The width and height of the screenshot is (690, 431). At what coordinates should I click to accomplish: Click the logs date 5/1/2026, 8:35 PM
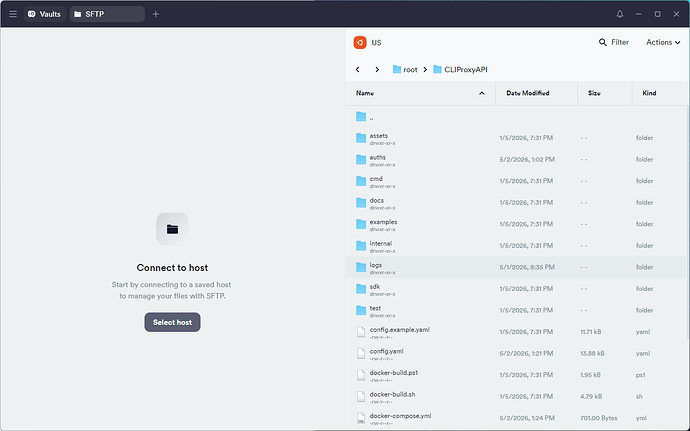[x=527, y=267]
